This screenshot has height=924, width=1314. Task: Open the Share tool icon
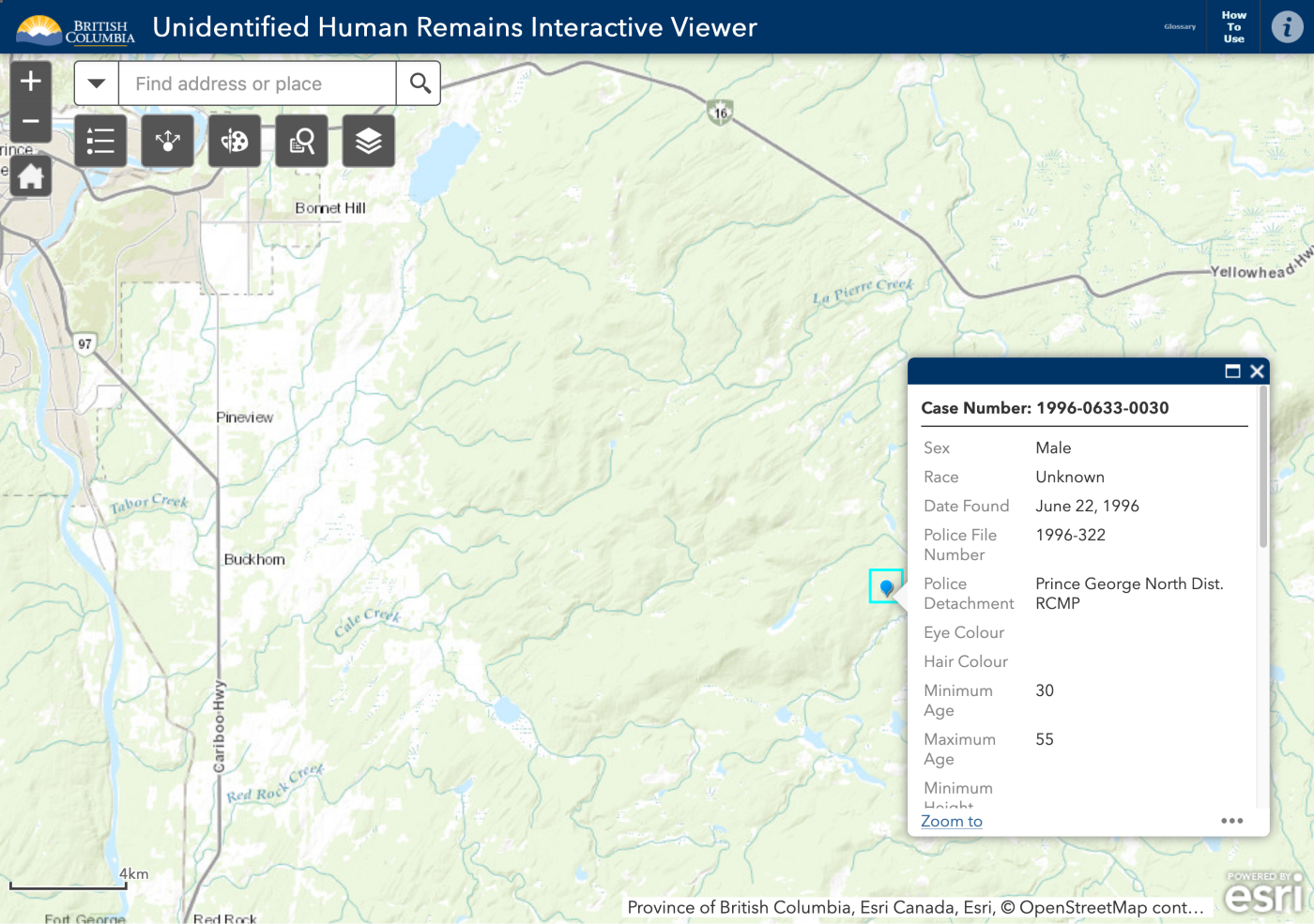[167, 141]
